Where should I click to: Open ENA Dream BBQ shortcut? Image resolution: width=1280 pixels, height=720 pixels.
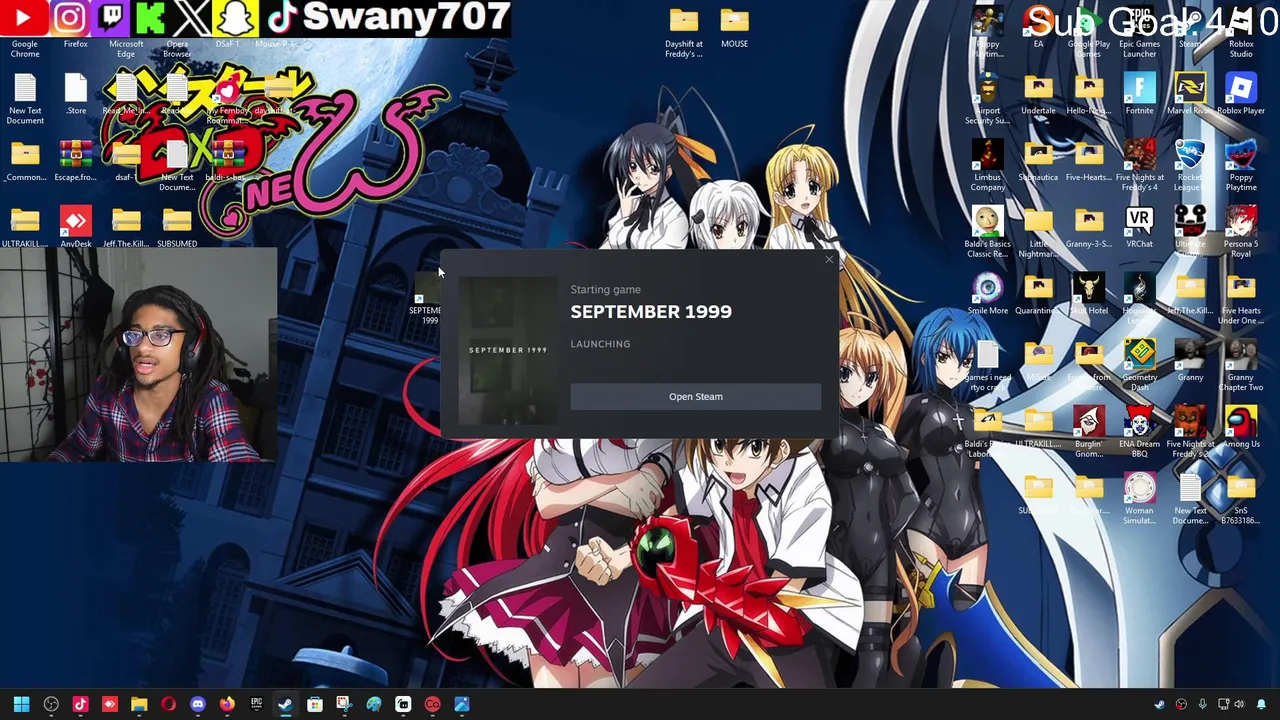1139,432
